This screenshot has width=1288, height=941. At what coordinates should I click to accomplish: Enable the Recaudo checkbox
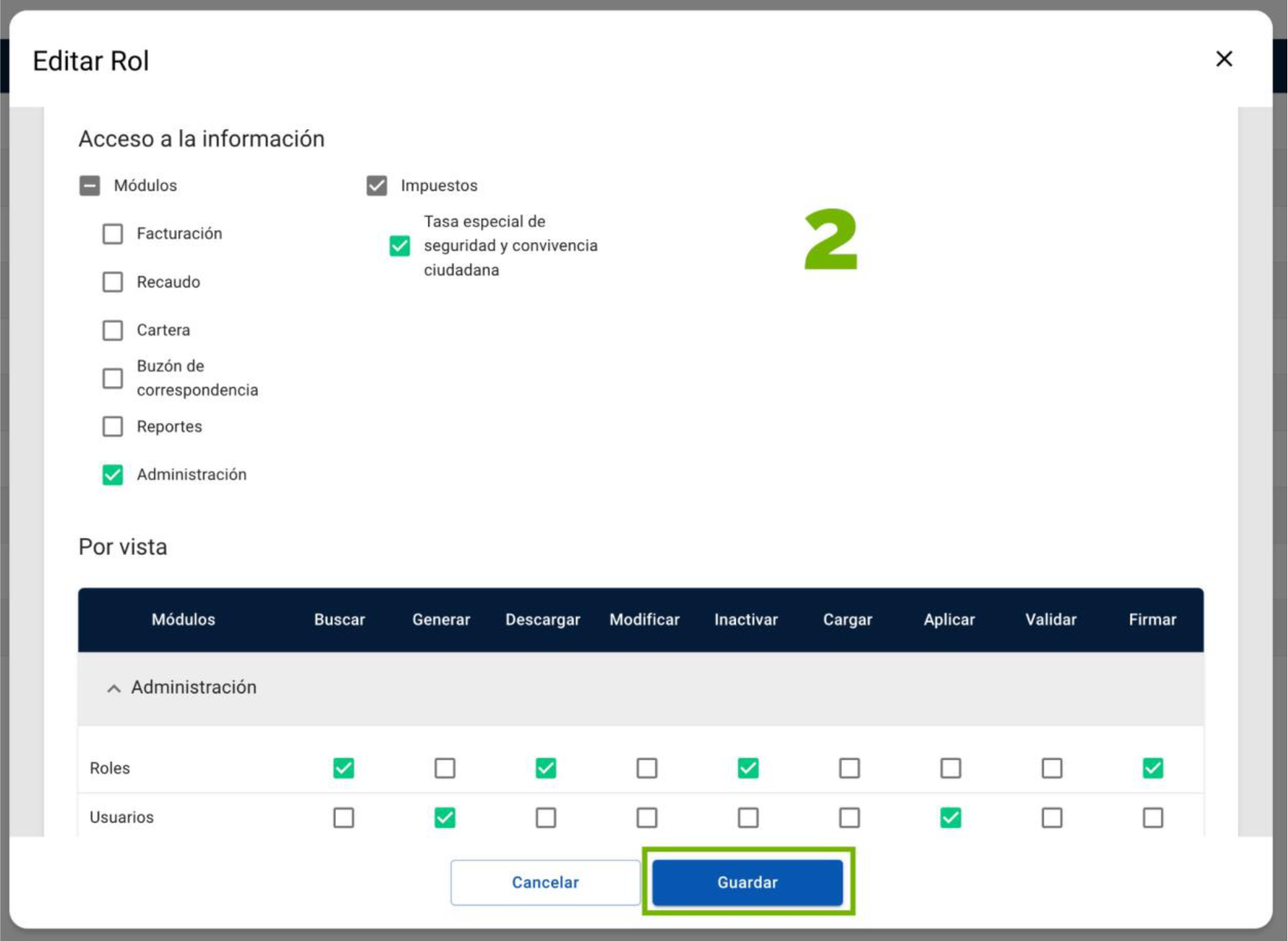click(x=112, y=282)
